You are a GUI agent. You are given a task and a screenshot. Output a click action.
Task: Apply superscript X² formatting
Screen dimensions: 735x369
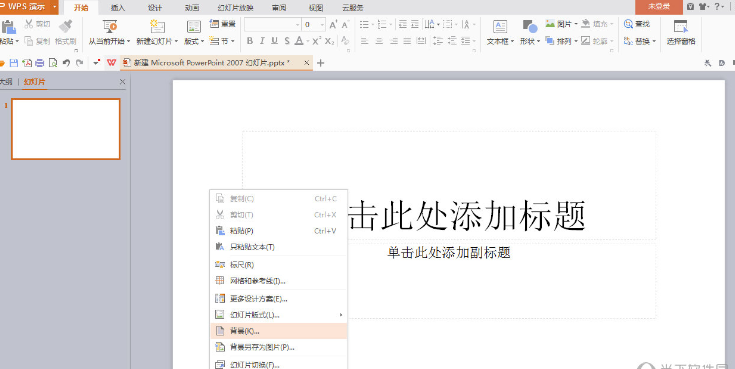click(317, 41)
